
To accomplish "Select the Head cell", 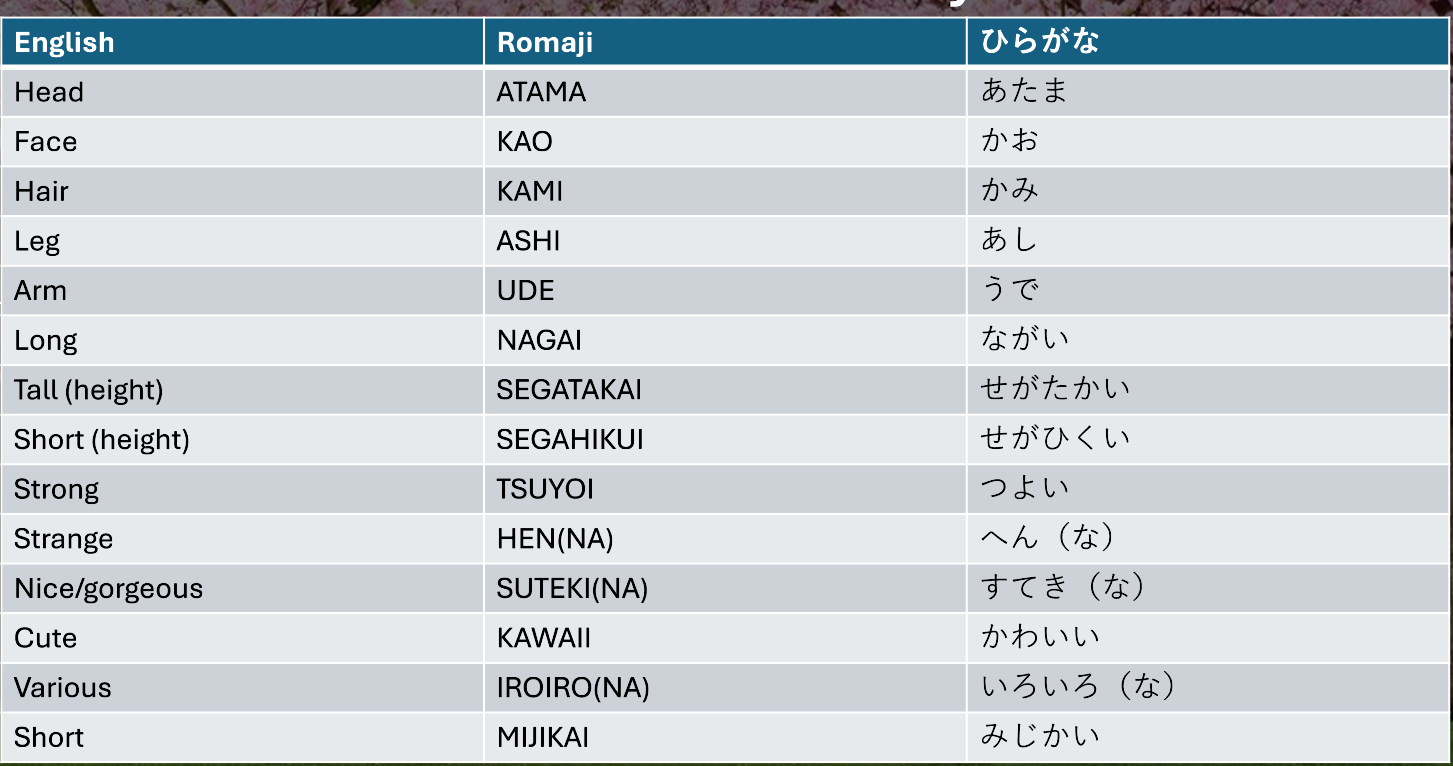I will tap(49, 92).
